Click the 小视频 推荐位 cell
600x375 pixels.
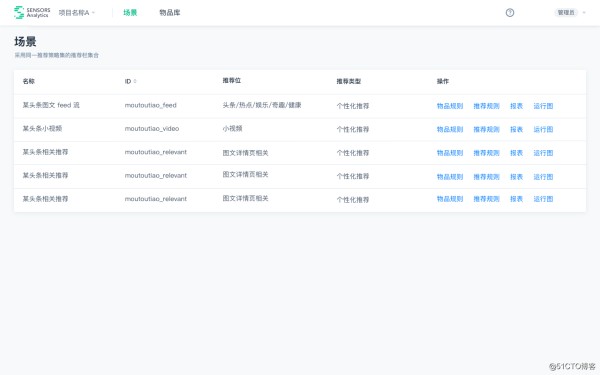[x=232, y=128]
